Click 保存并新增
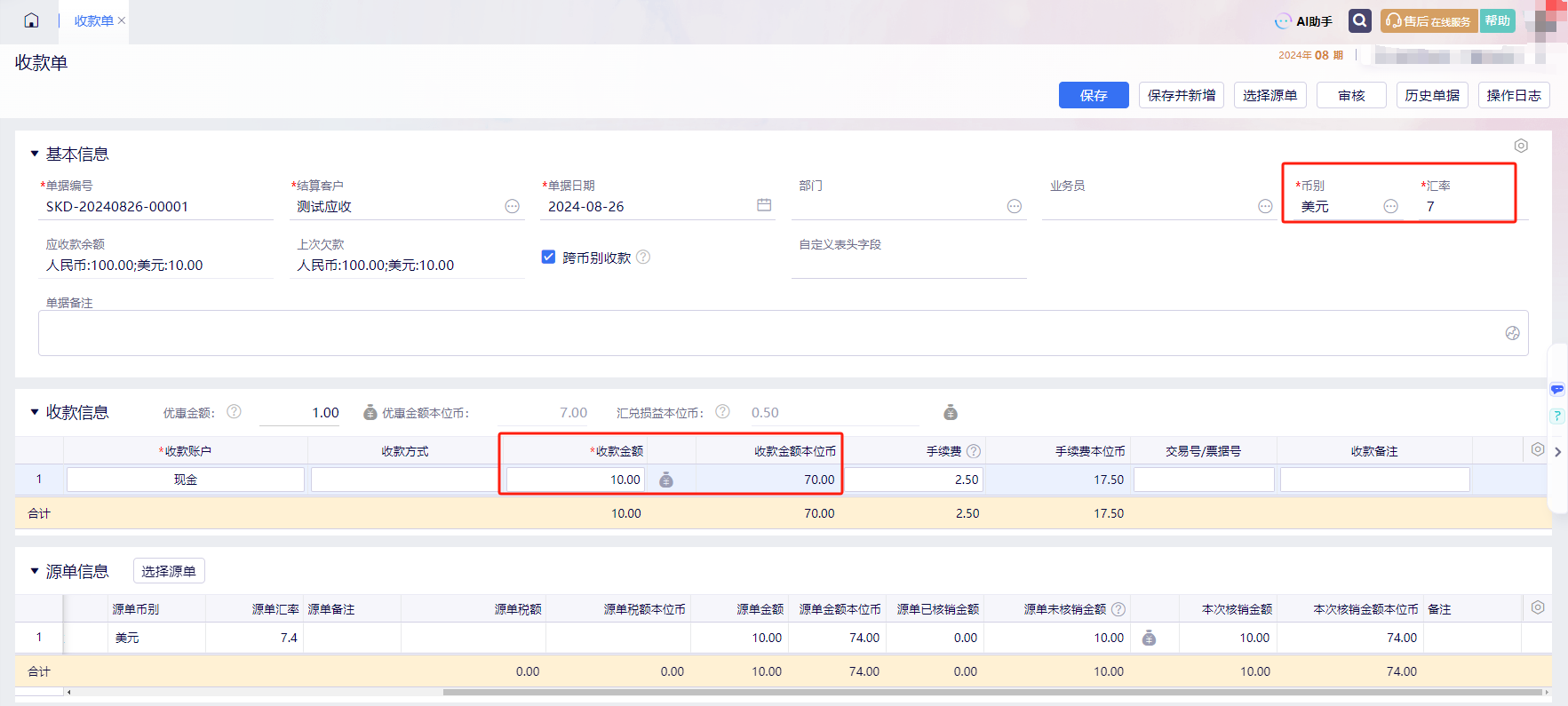The image size is (1568, 706). (x=1182, y=95)
